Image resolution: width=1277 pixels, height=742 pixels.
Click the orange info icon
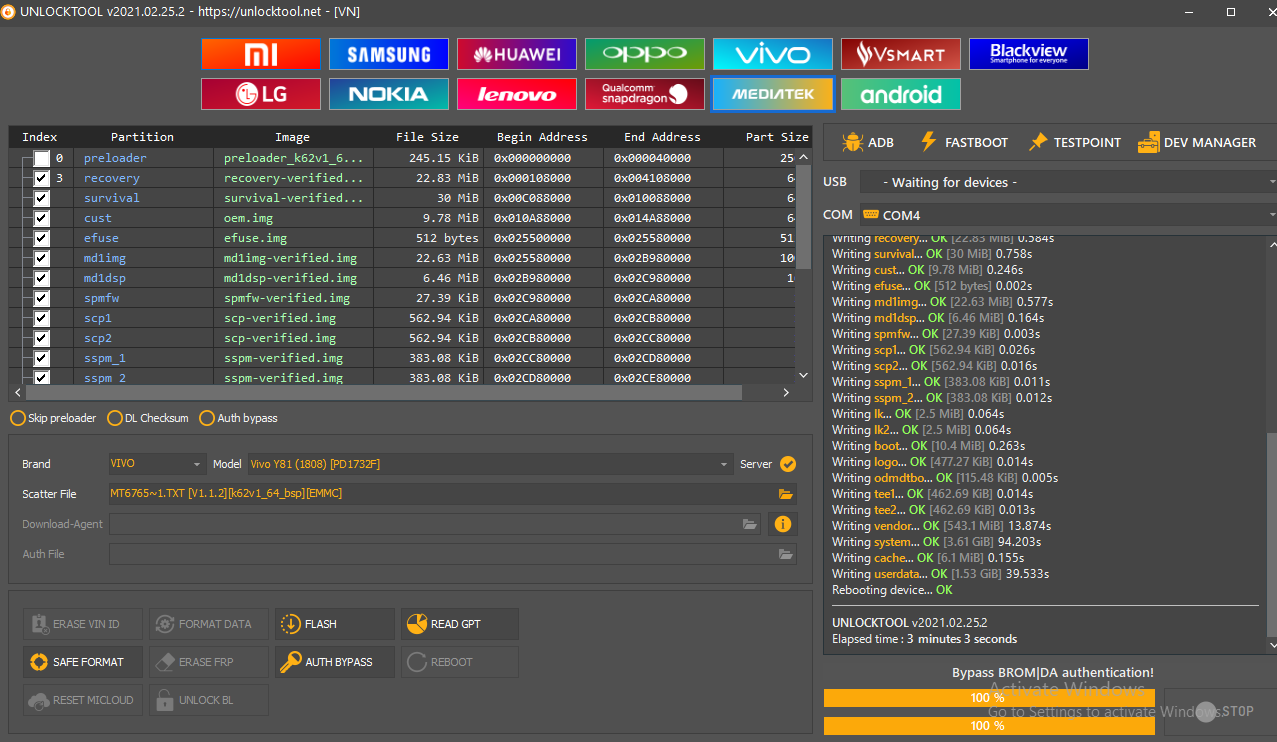(x=783, y=524)
